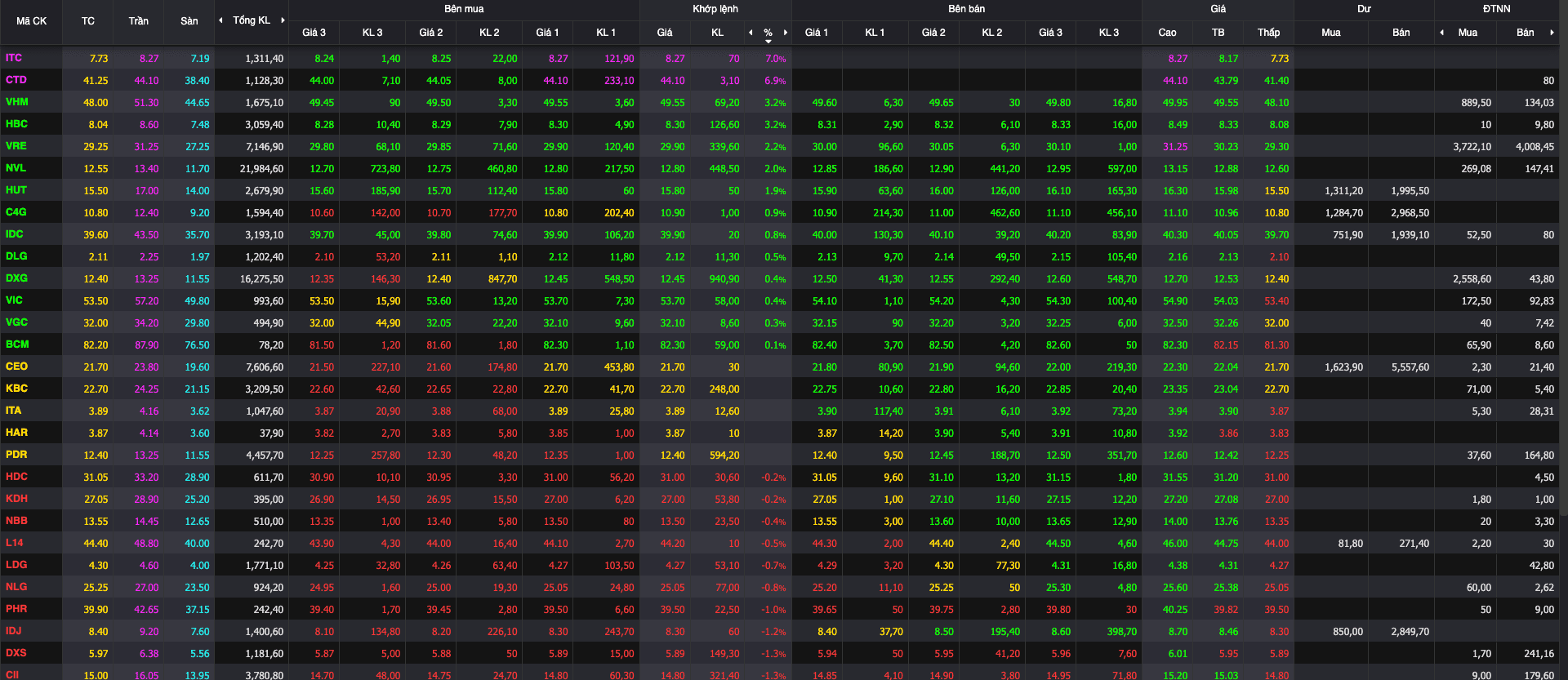
Task: Open the HDC stock symbol
Action: [x=16, y=477]
